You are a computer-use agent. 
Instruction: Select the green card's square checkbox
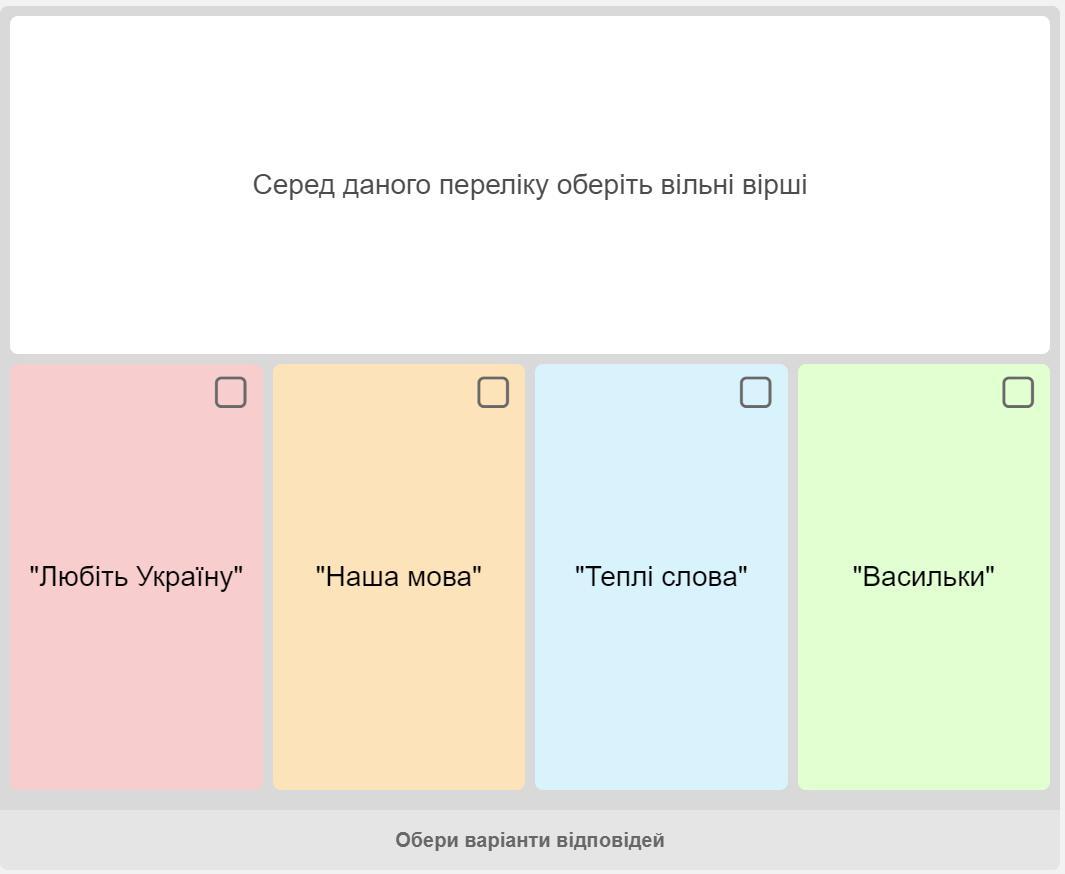[x=1018, y=393]
